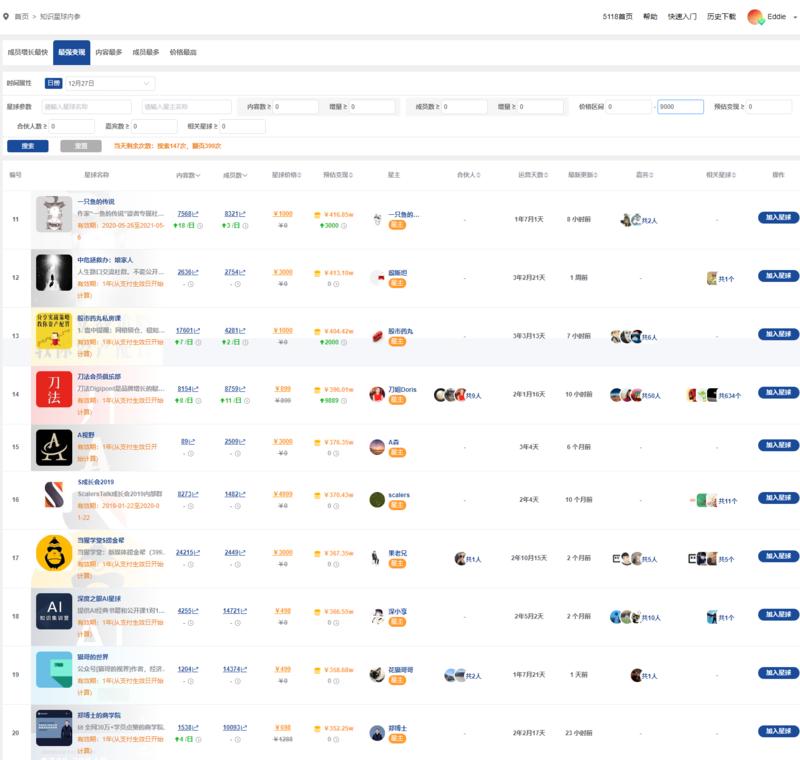This screenshot has width=800, height=760.
Task: Select the 日榜 time attribute toggle
Action: (x=53, y=83)
